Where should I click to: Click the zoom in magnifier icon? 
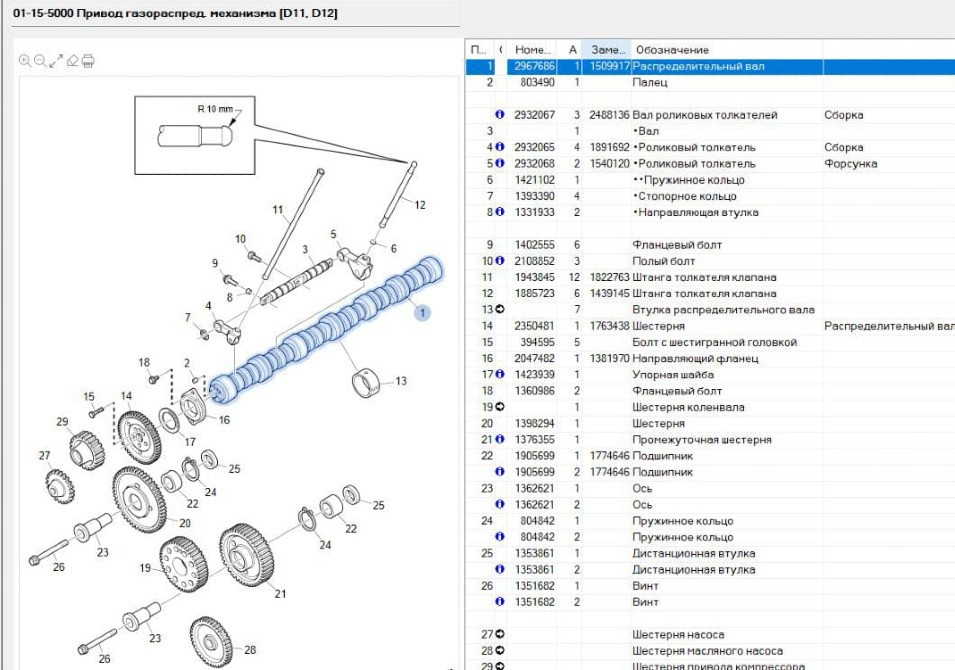coord(25,61)
